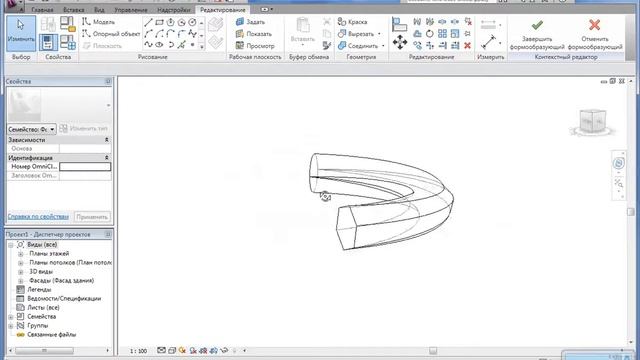640x360 pixels.
Task: Click the drawing area horizontal scrollbar thumb
Action: click(x=433, y=351)
